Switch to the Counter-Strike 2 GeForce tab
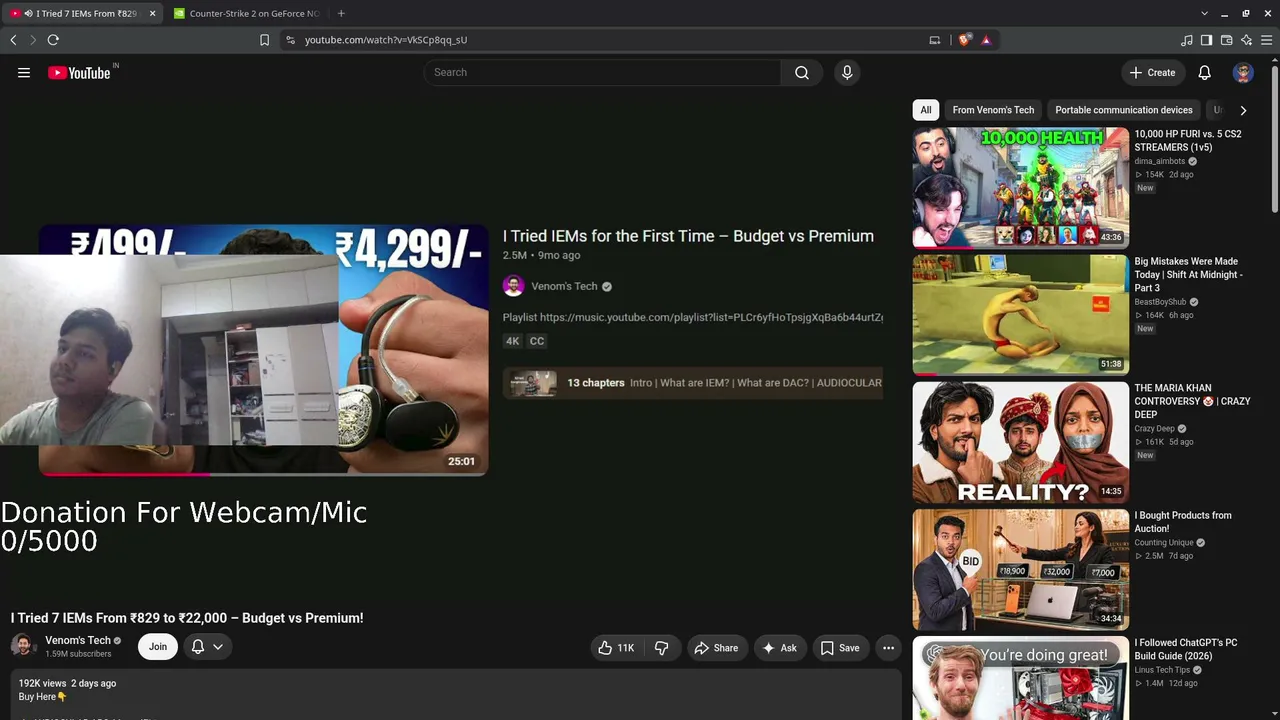 point(246,13)
